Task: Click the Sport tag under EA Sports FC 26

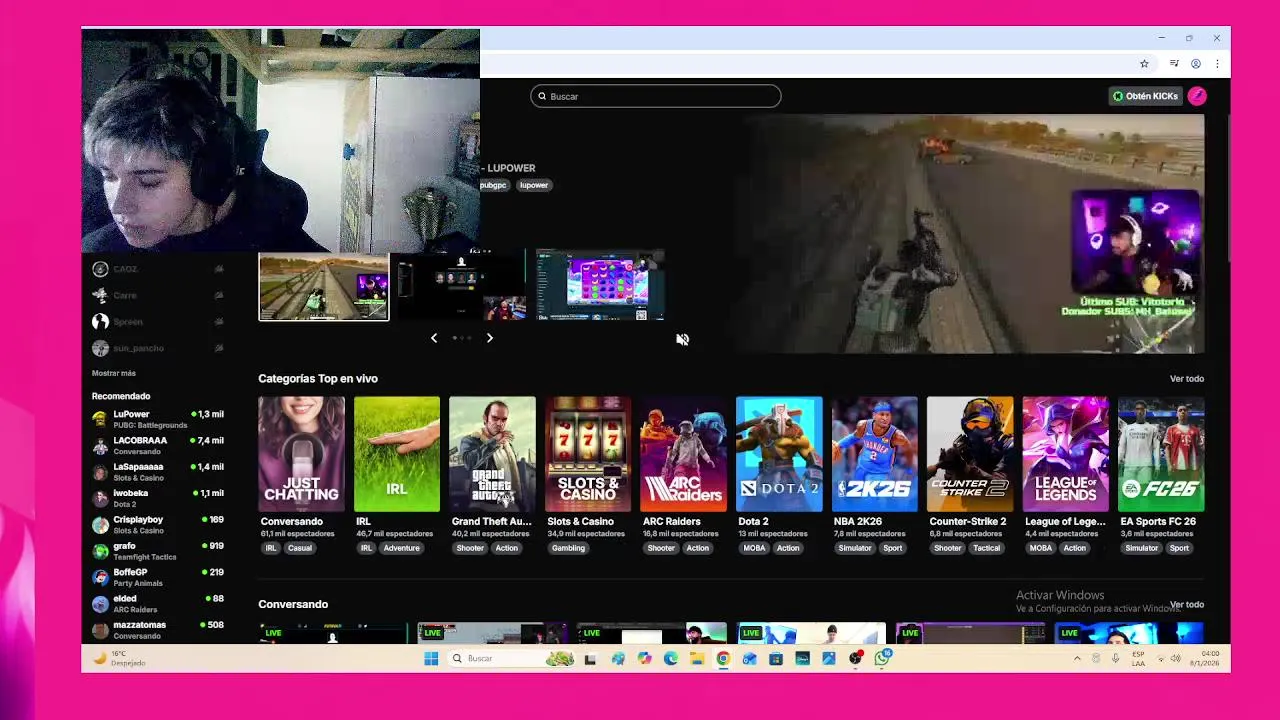Action: pos(1180,548)
